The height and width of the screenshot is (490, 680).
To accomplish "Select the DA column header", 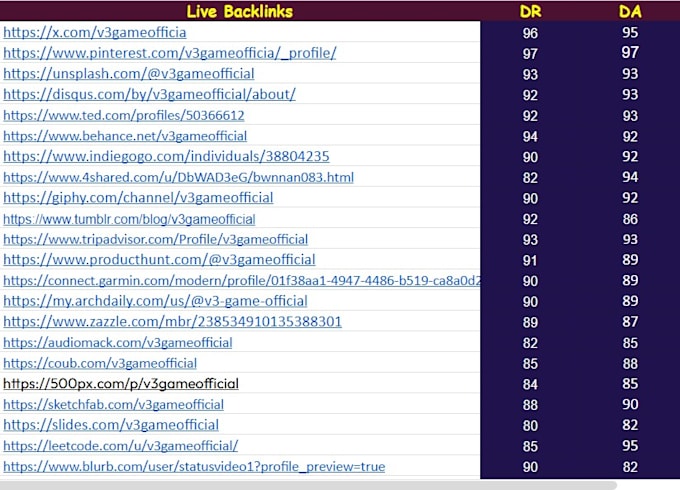I will pos(630,12).
